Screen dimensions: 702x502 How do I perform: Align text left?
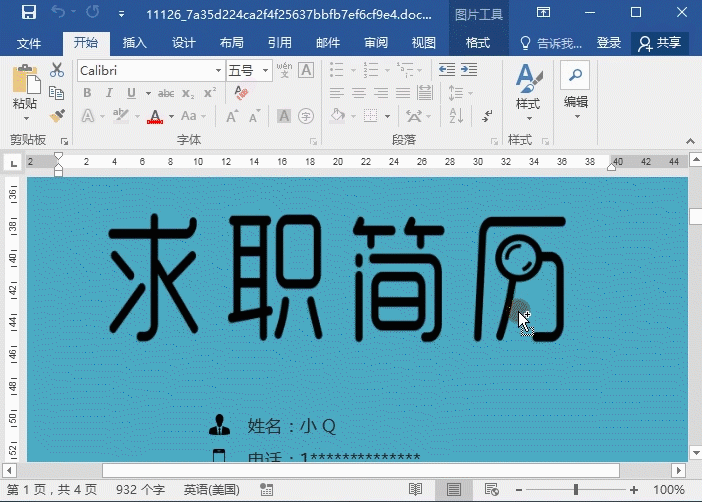[337, 93]
